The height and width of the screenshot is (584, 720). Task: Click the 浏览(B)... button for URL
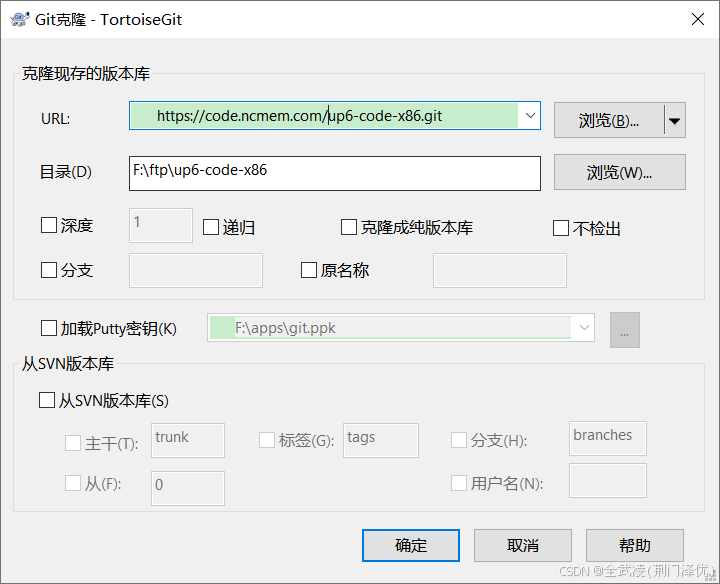pos(609,121)
